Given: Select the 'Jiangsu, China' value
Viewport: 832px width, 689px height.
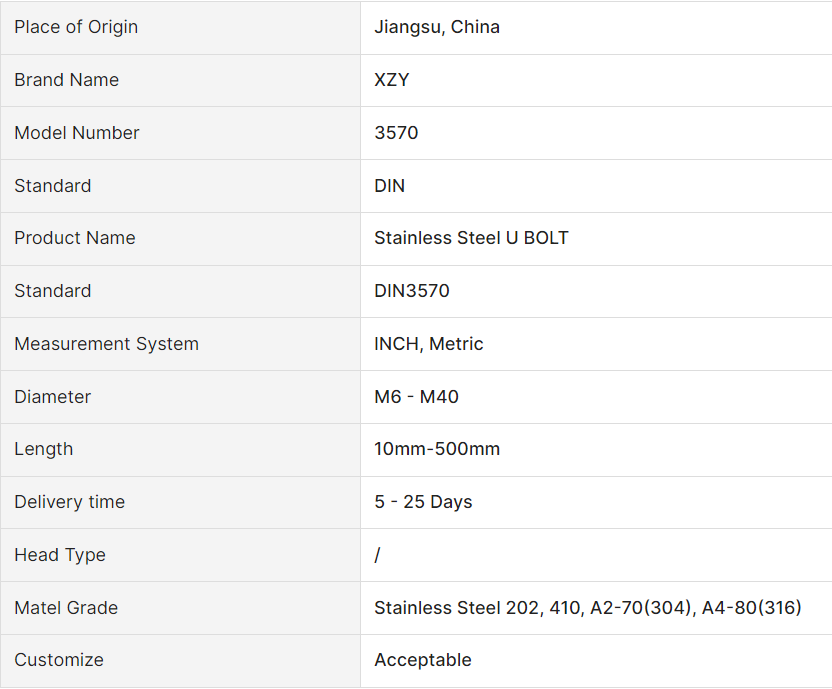Looking at the screenshot, I should (x=437, y=27).
